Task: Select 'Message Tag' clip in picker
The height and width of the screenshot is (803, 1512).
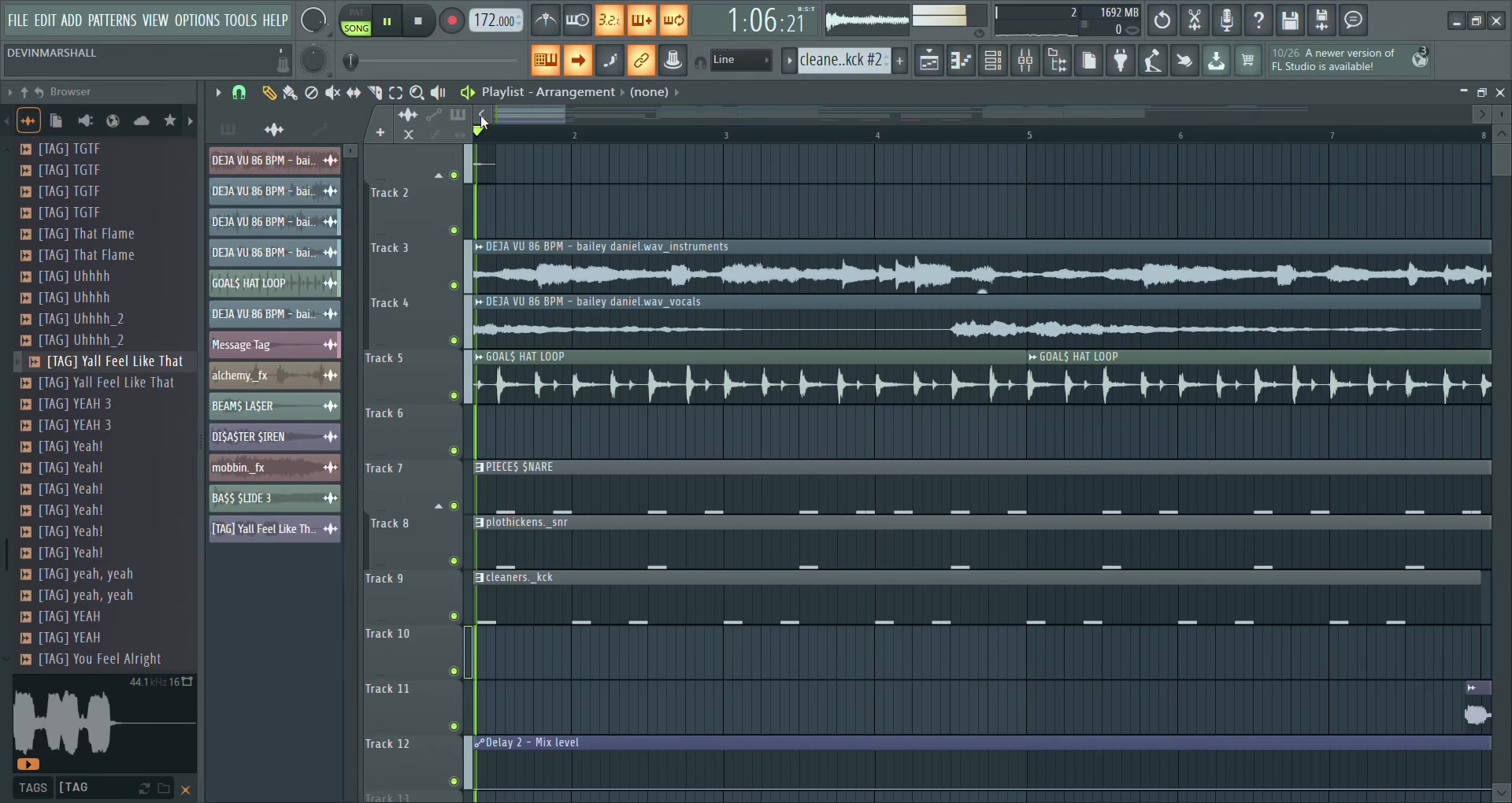Action: (275, 345)
